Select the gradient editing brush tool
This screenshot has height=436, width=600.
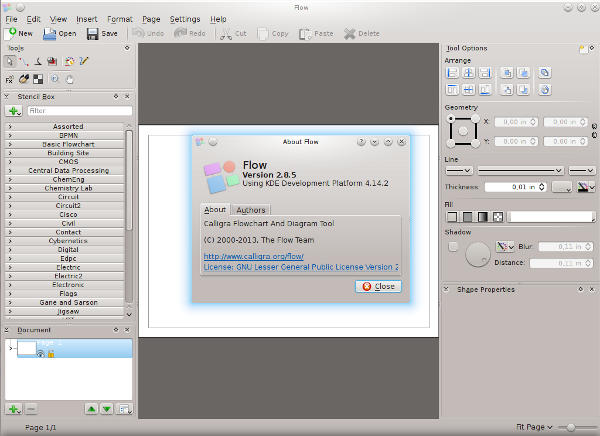tap(24, 79)
